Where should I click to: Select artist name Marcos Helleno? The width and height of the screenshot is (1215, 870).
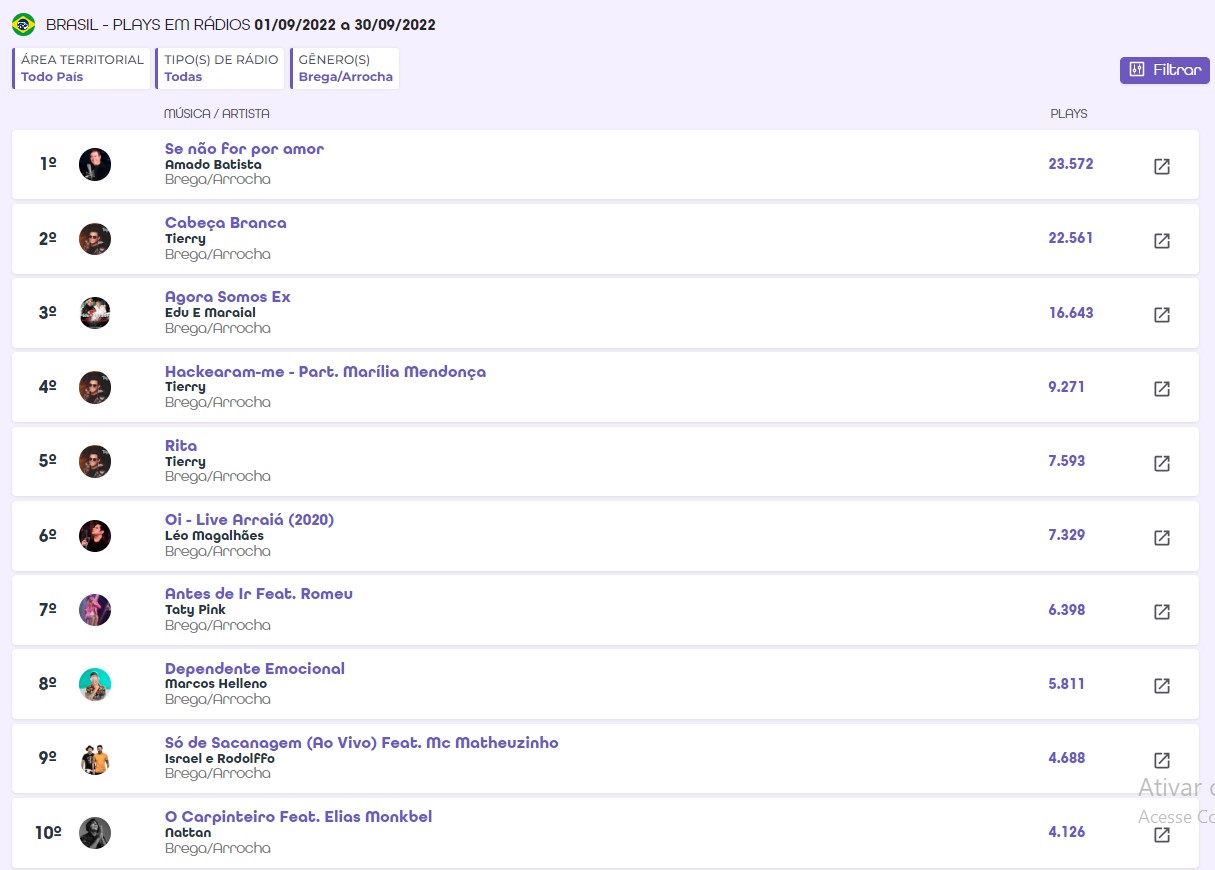pos(216,684)
